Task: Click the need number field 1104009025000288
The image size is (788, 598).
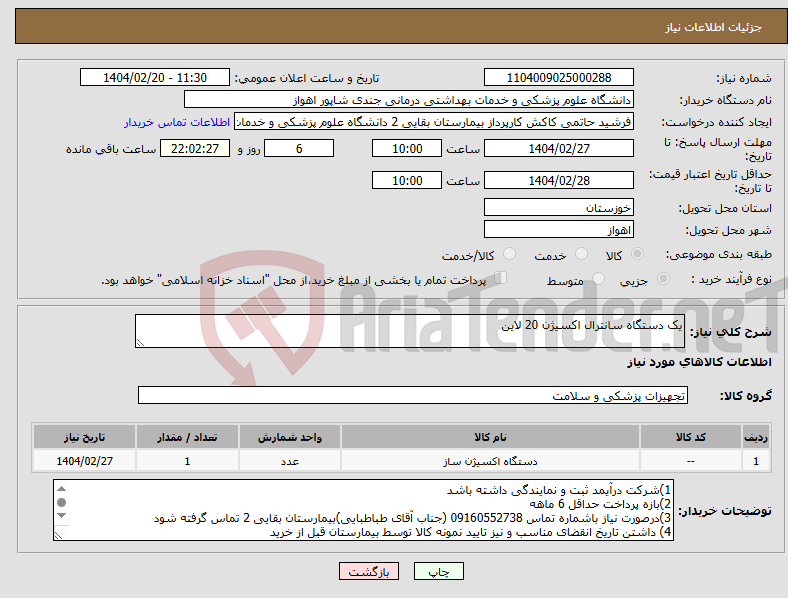Action: 558,77
